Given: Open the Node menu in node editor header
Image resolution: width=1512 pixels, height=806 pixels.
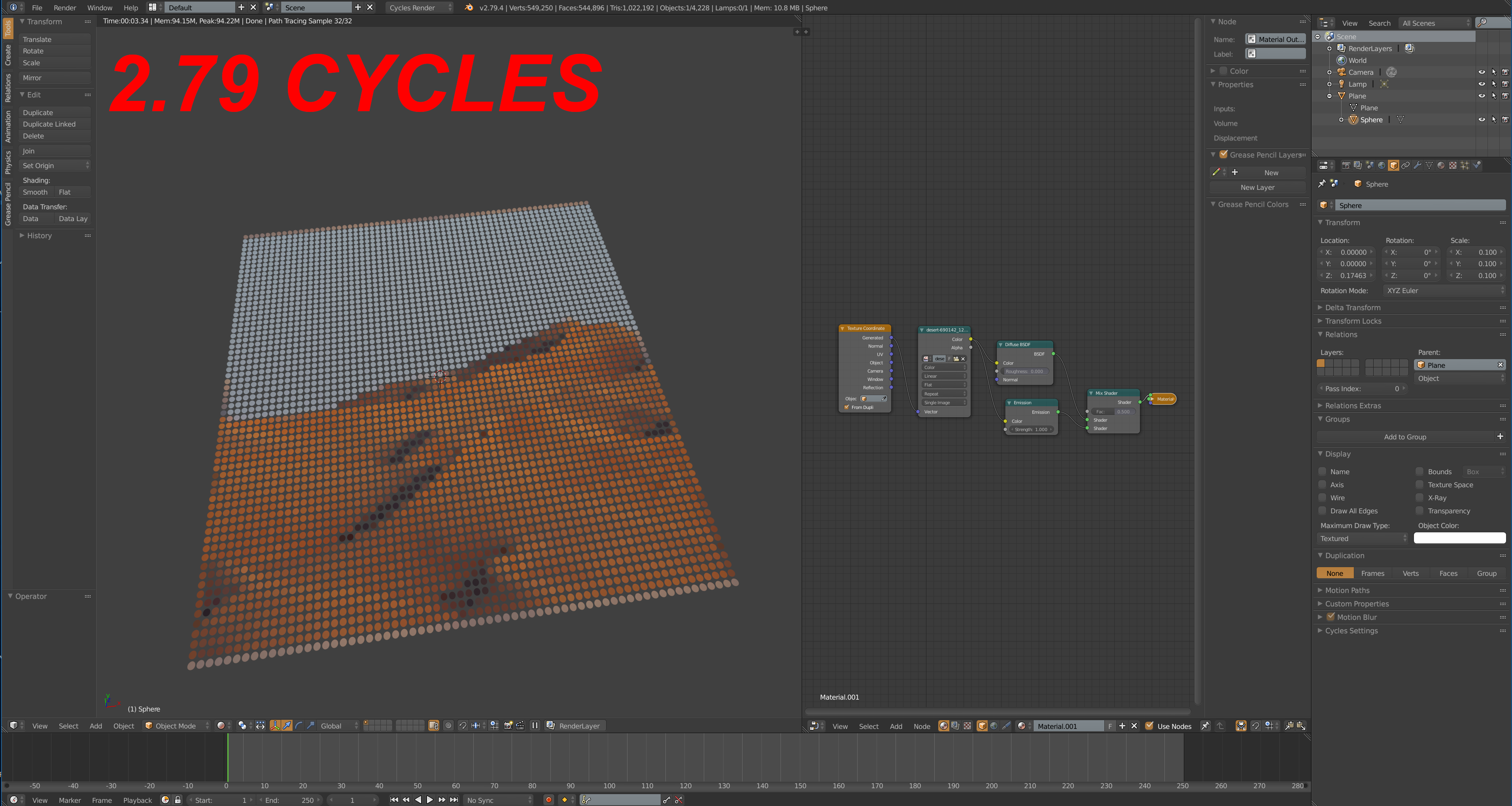Looking at the screenshot, I should [922, 726].
